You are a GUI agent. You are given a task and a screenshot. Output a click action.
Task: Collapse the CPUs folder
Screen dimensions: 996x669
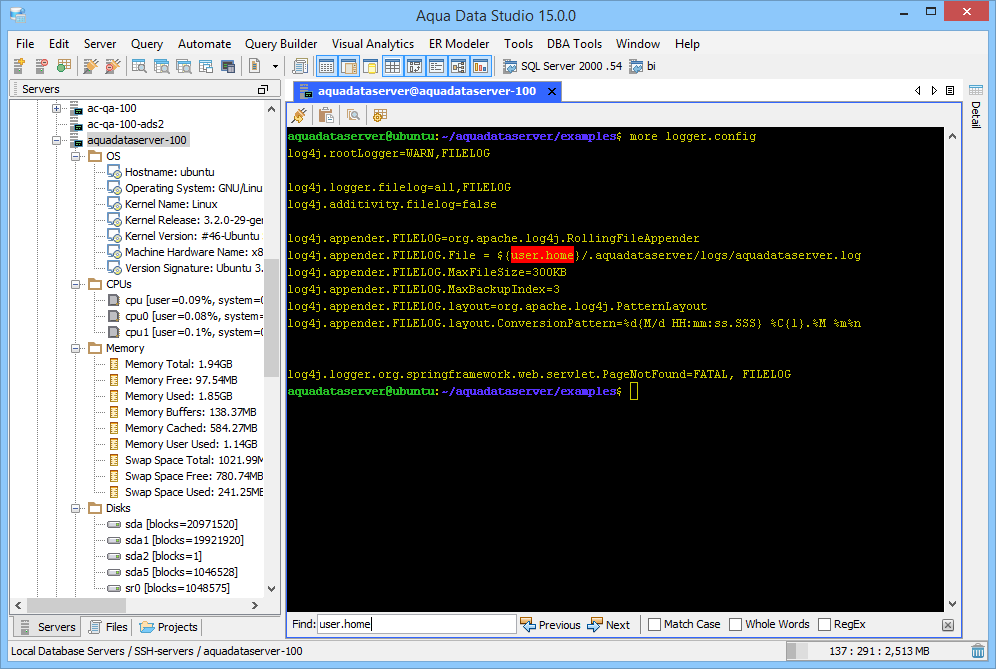pos(76,284)
